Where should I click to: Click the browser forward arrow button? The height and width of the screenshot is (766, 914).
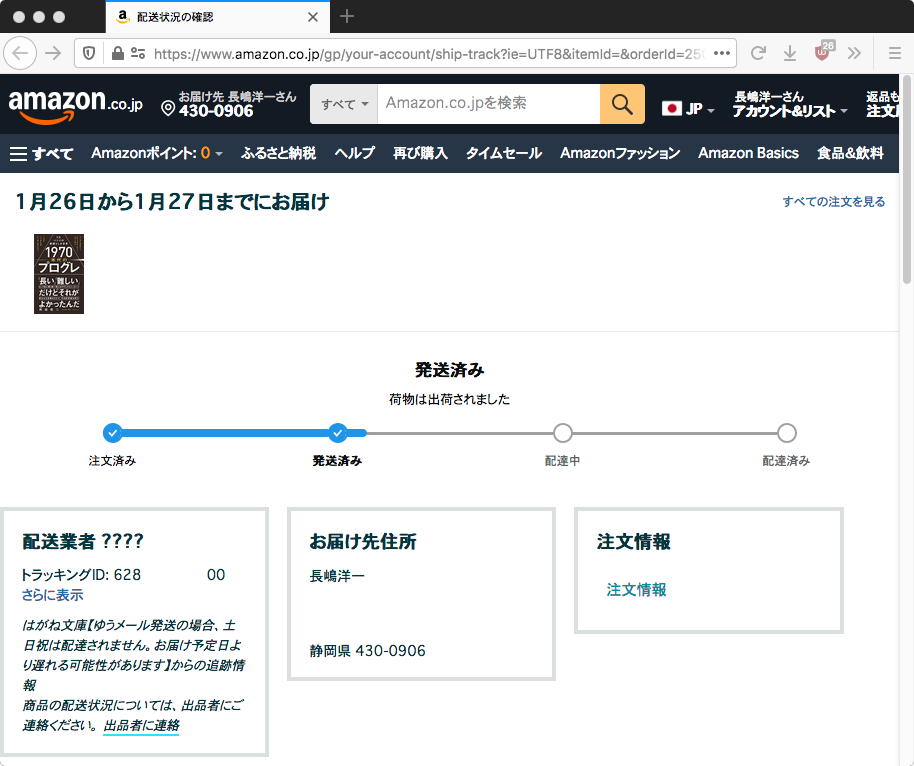click(x=54, y=54)
